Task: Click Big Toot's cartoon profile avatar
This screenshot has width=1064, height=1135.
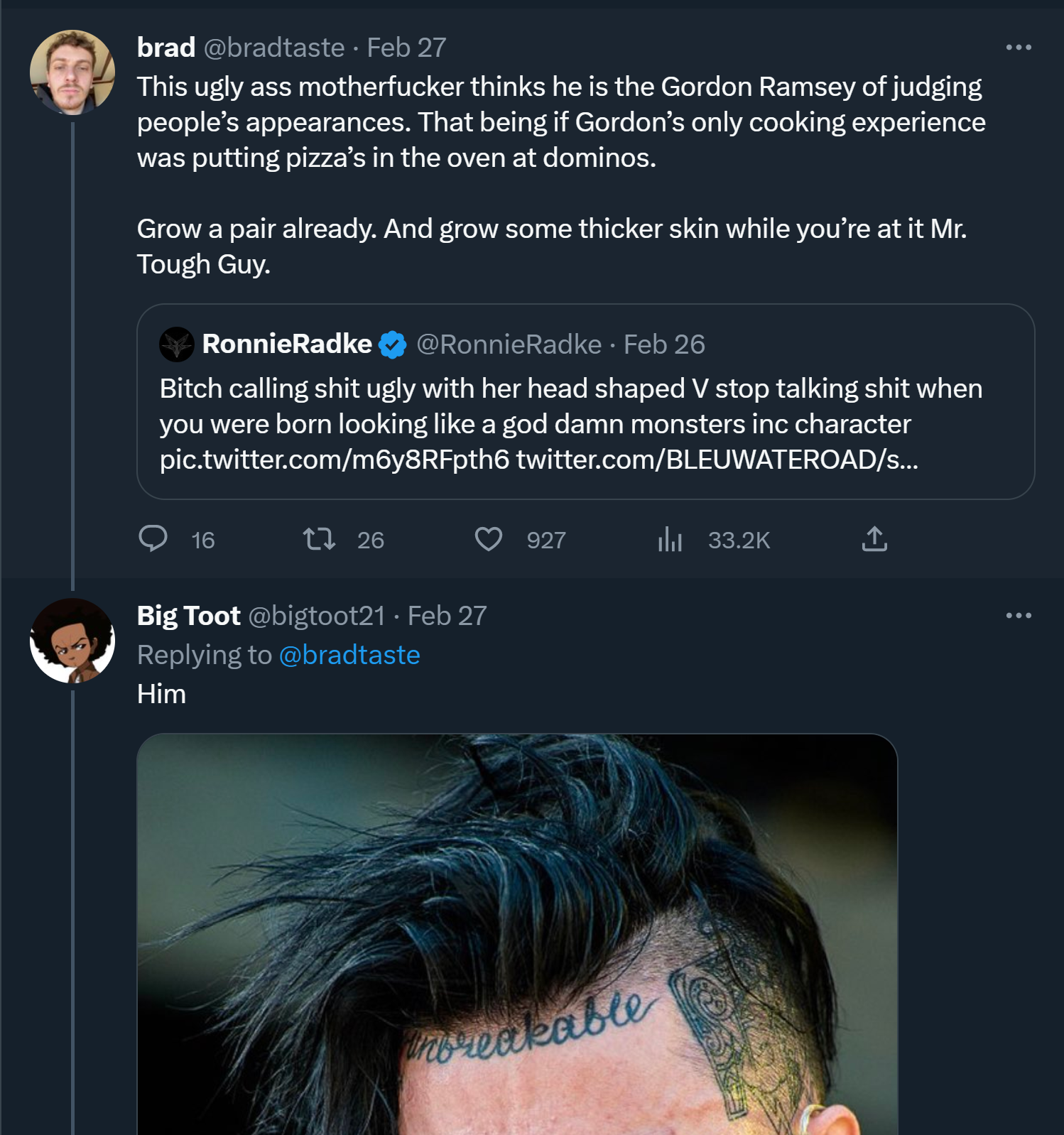Action: (x=72, y=641)
